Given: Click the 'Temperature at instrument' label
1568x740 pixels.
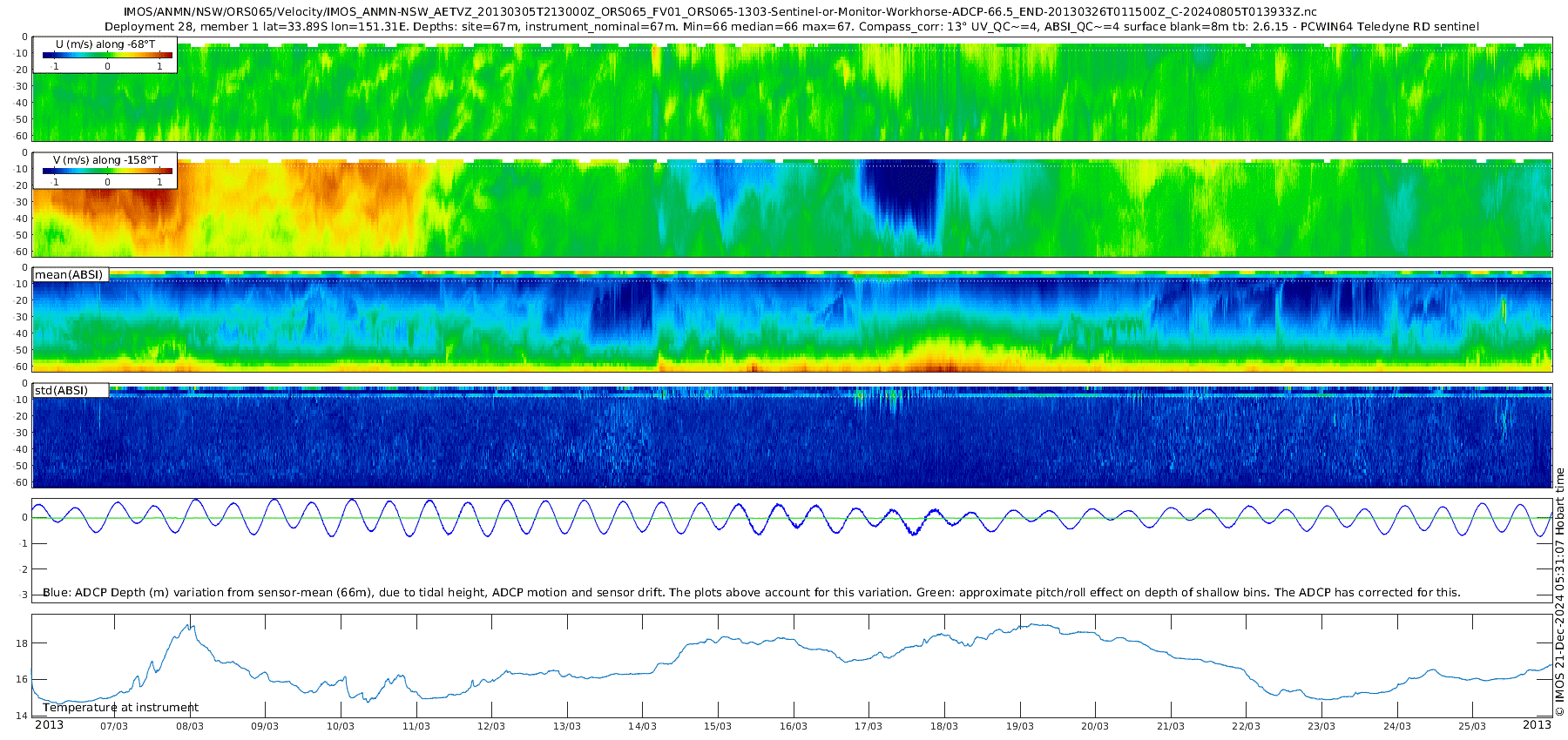Looking at the screenshot, I should coord(120,707).
